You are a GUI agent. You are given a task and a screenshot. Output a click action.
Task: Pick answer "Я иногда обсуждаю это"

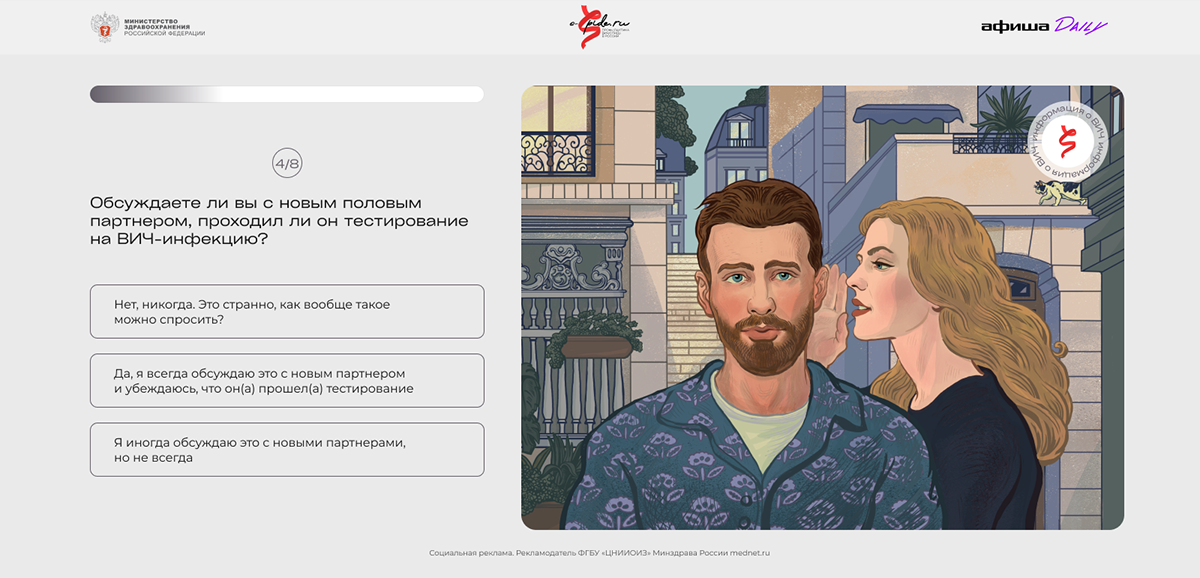[x=287, y=449]
